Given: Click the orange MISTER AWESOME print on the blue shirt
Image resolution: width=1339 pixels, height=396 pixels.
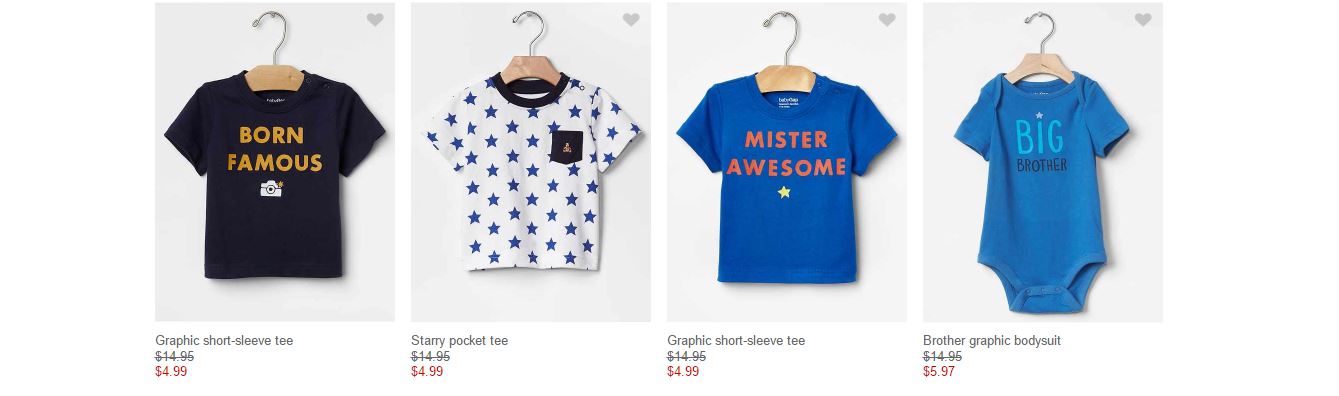Looking at the screenshot, I should (786, 153).
